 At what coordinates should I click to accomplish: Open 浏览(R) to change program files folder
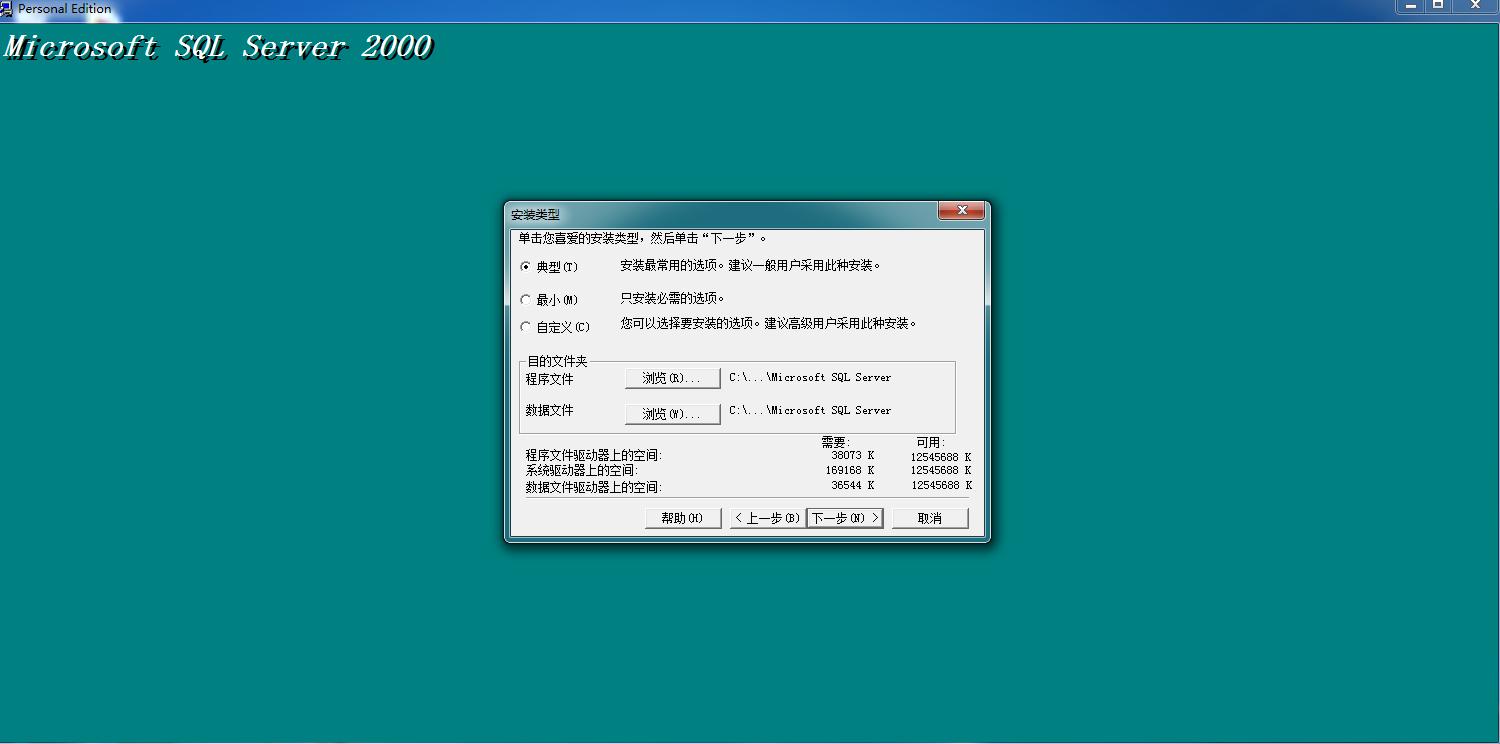tap(672, 377)
